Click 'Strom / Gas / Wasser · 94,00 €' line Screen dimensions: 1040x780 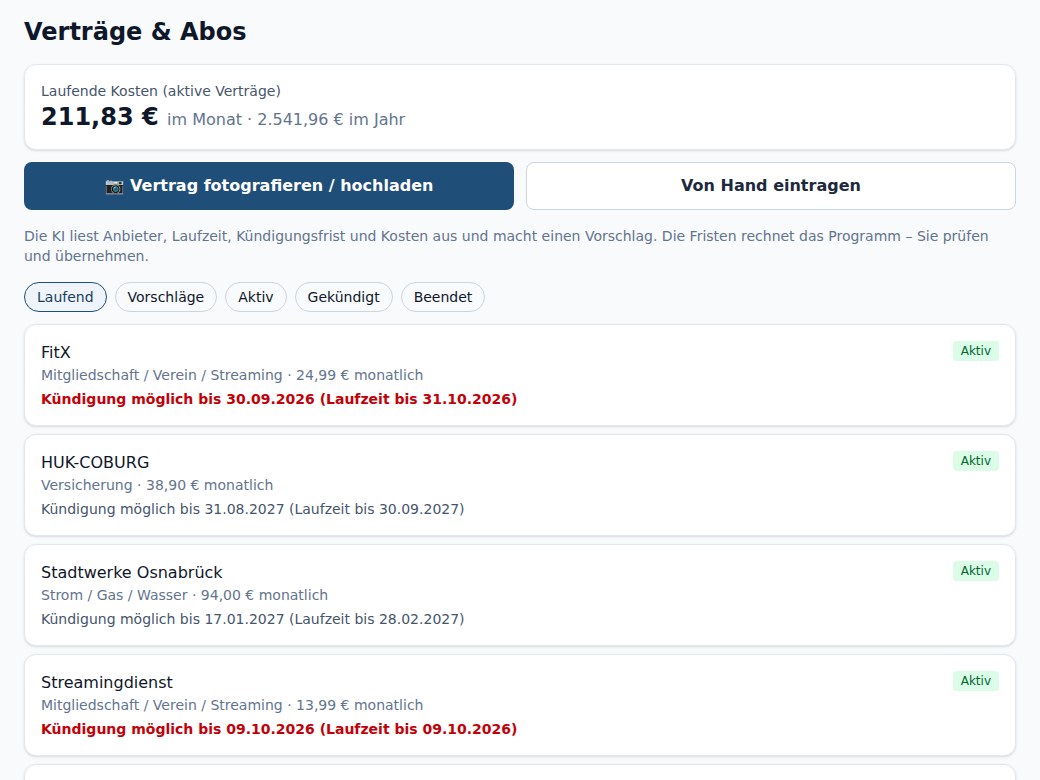[184, 596]
